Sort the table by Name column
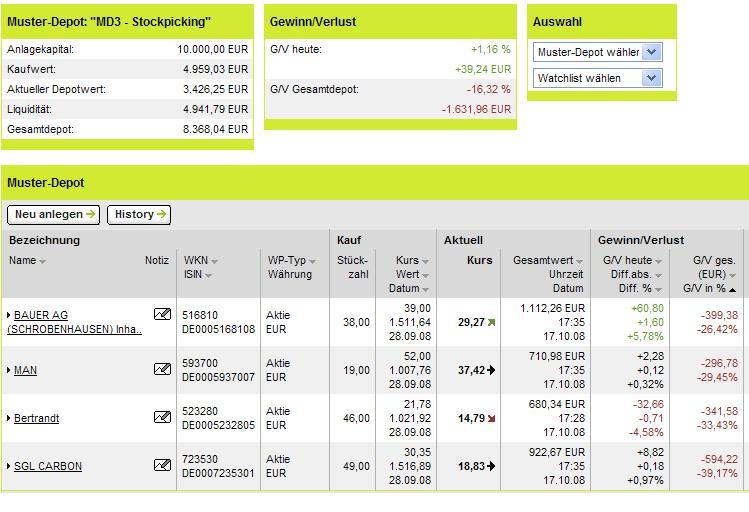Viewport: 749px width, 512px height. point(42,262)
